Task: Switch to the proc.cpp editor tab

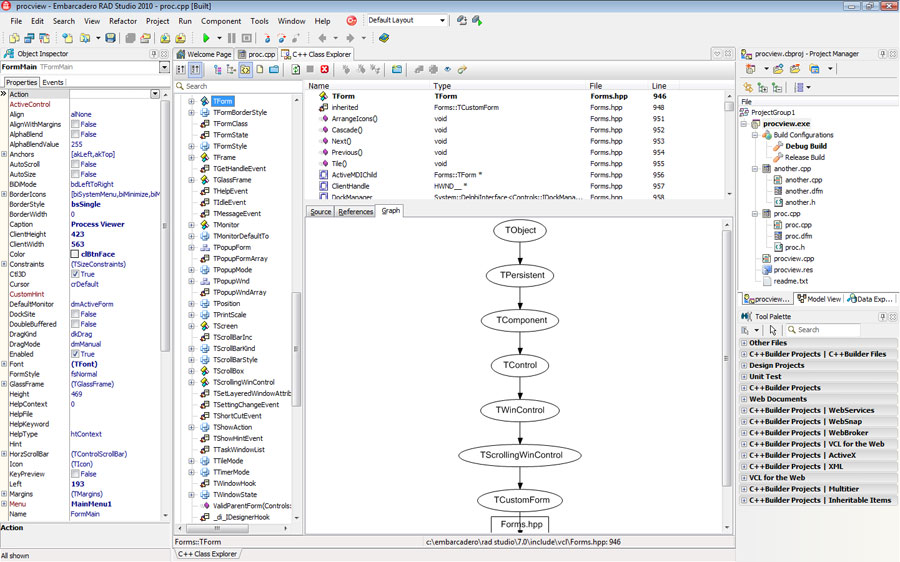Action: (257, 54)
